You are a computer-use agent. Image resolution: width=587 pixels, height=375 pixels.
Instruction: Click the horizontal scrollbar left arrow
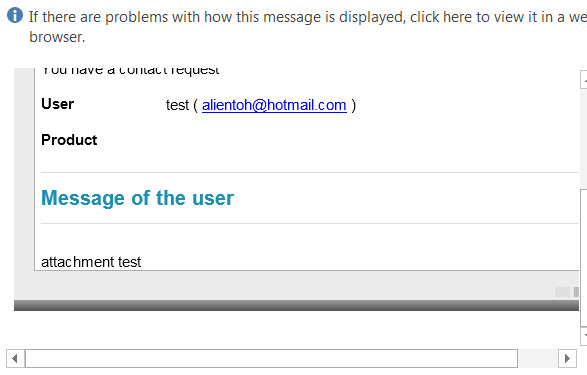click(15, 359)
